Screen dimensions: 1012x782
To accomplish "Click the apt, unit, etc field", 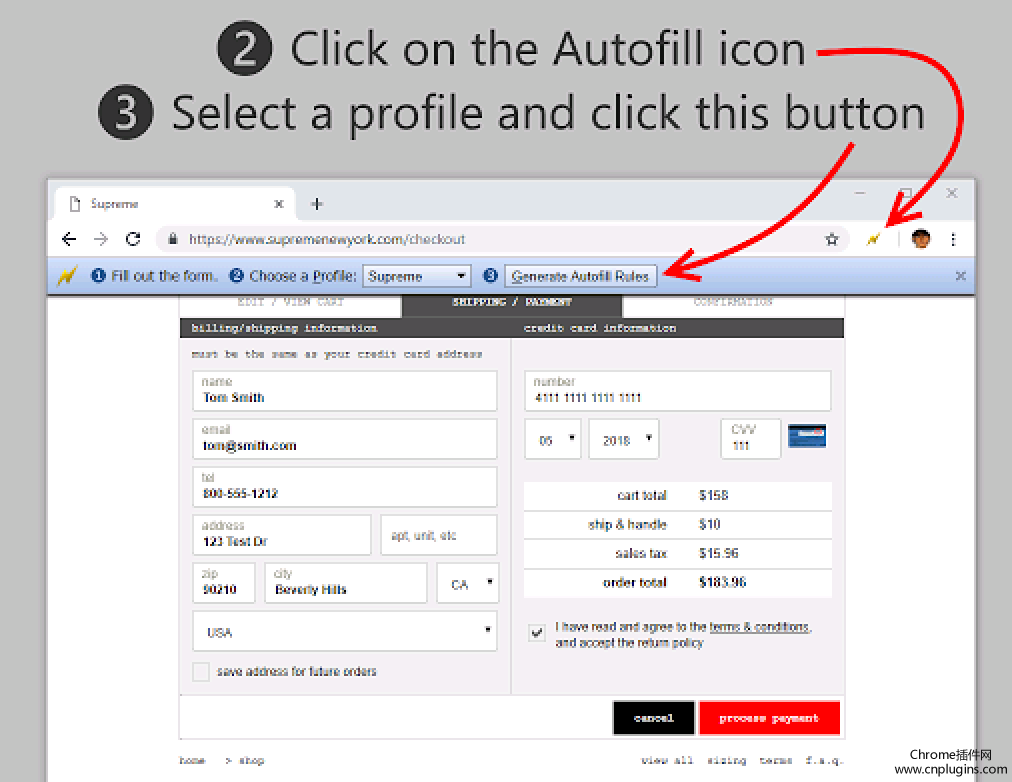I will [x=439, y=535].
